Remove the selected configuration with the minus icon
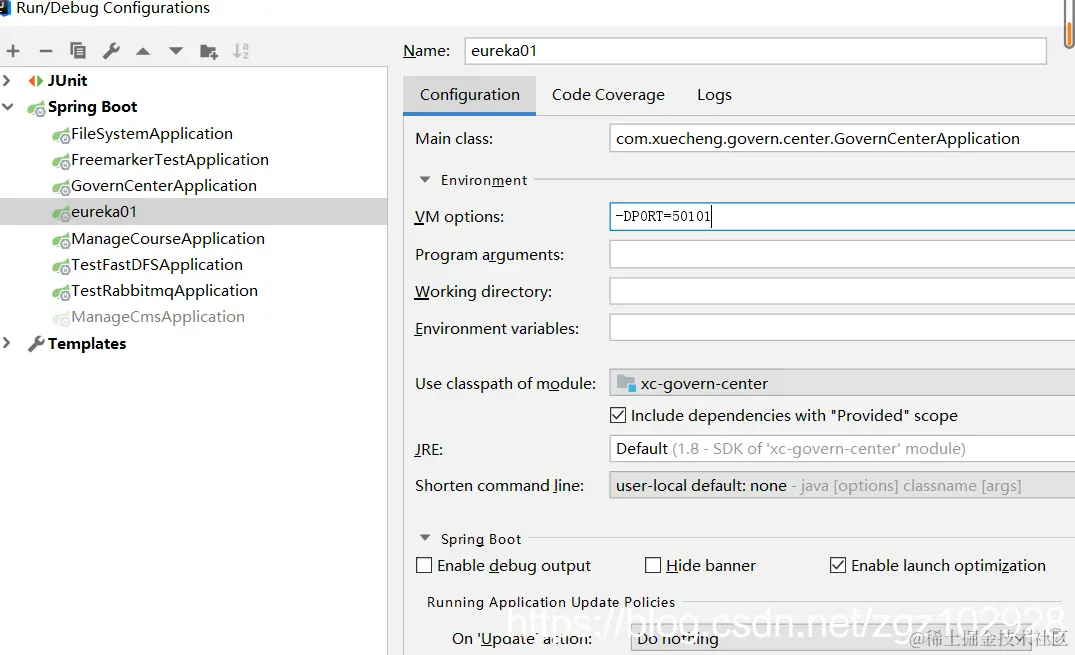 46,51
